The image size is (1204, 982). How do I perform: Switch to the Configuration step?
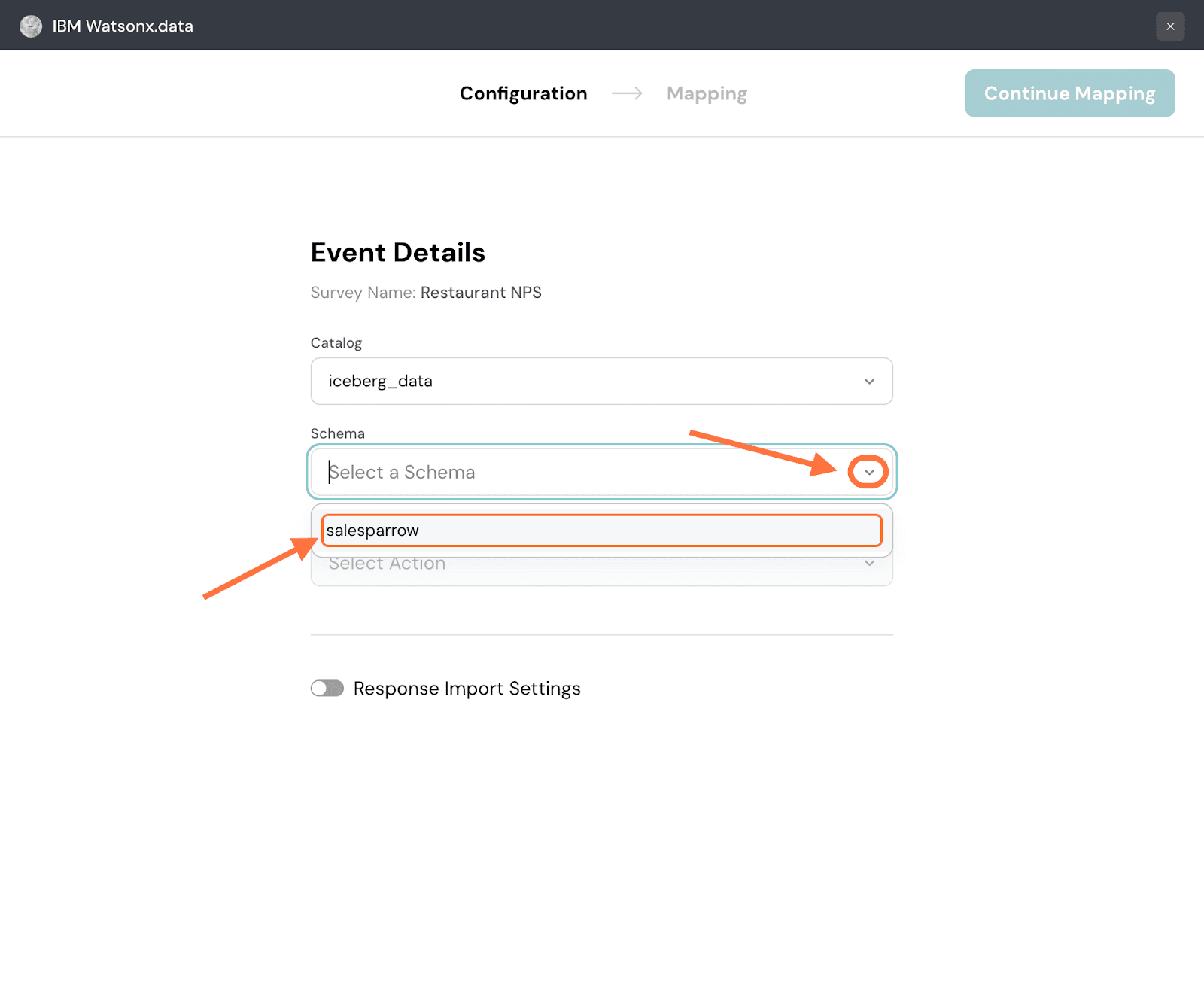(x=523, y=93)
